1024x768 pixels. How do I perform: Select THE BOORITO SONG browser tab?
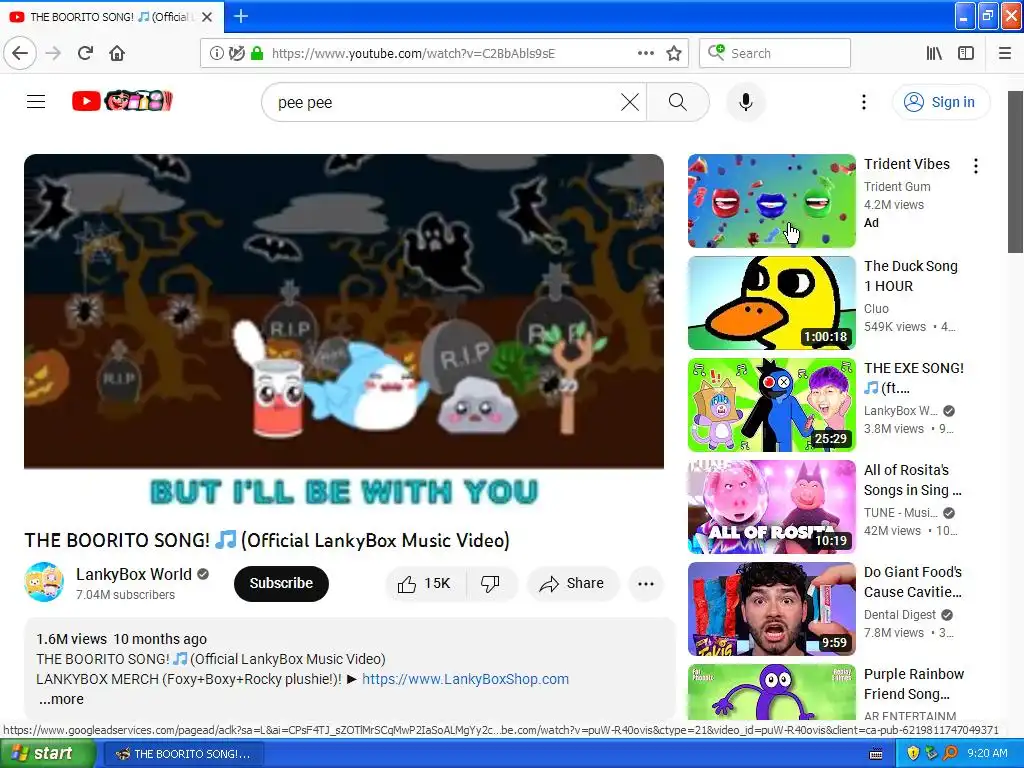tap(112, 17)
